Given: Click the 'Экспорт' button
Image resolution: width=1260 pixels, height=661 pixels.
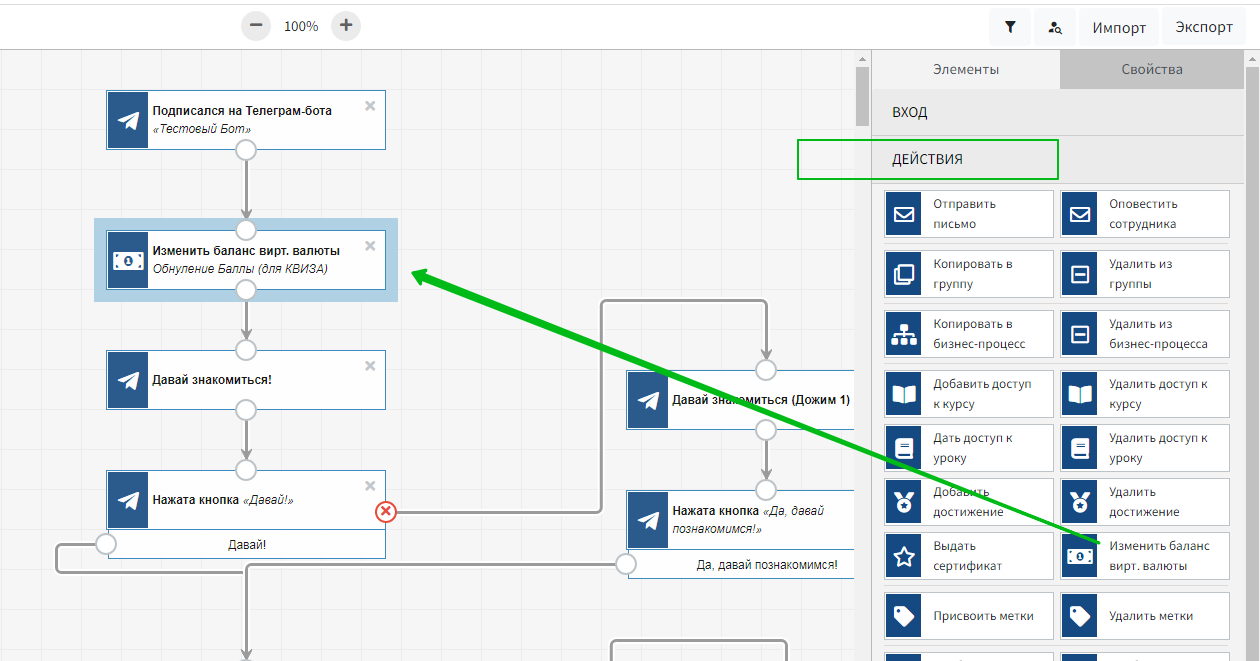Looking at the screenshot, I should (x=1204, y=27).
